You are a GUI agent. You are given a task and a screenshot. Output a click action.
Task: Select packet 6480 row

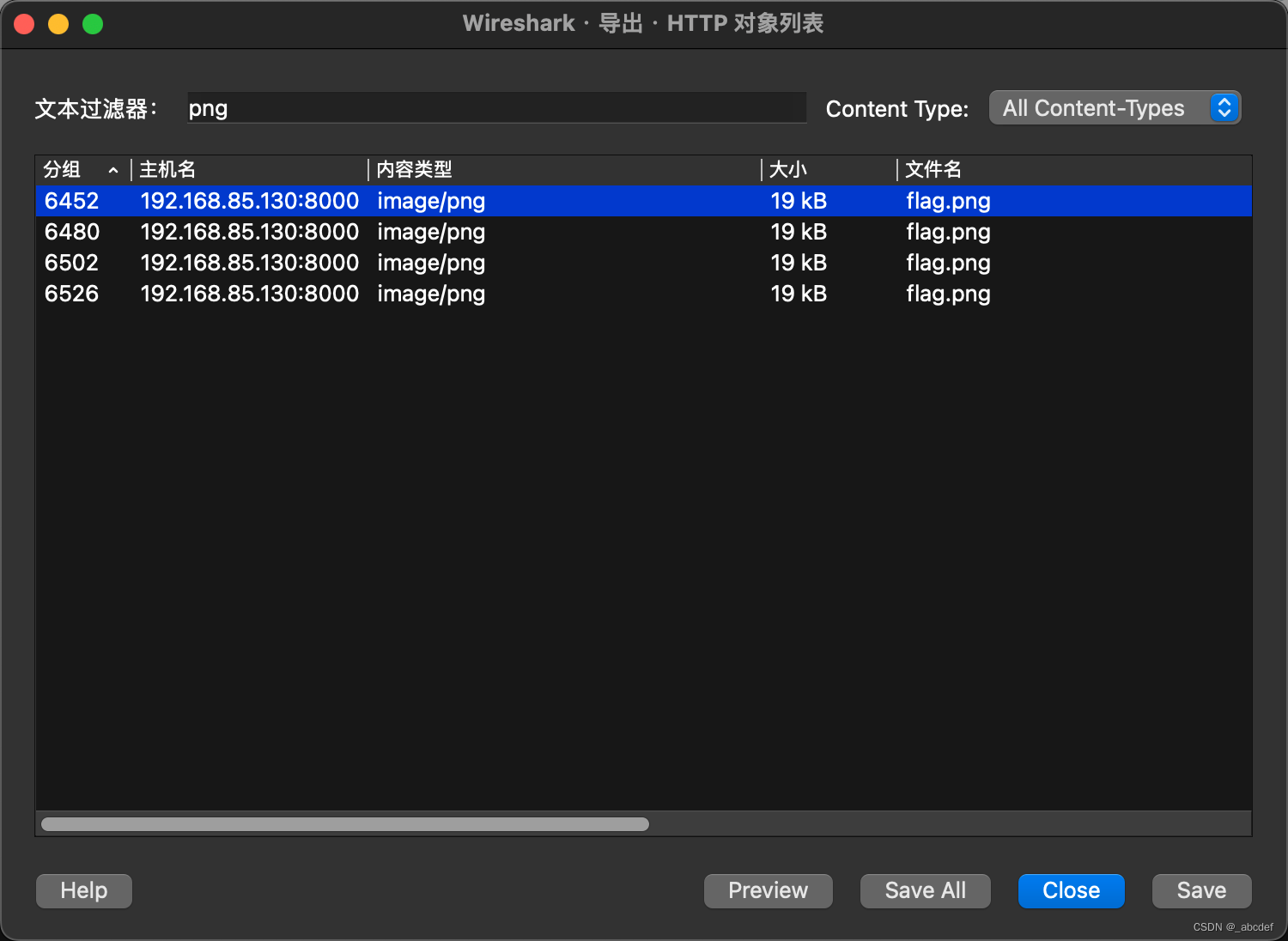coord(643,232)
